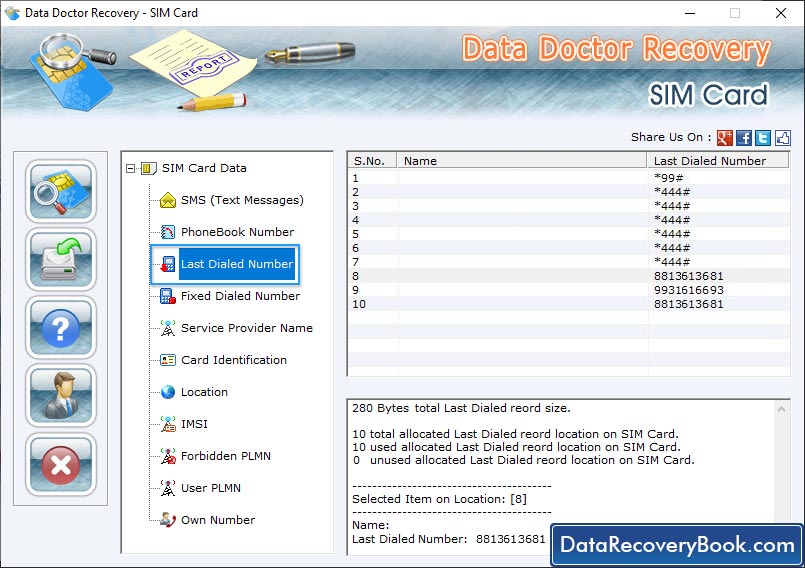Open Location tree item

pos(204,392)
